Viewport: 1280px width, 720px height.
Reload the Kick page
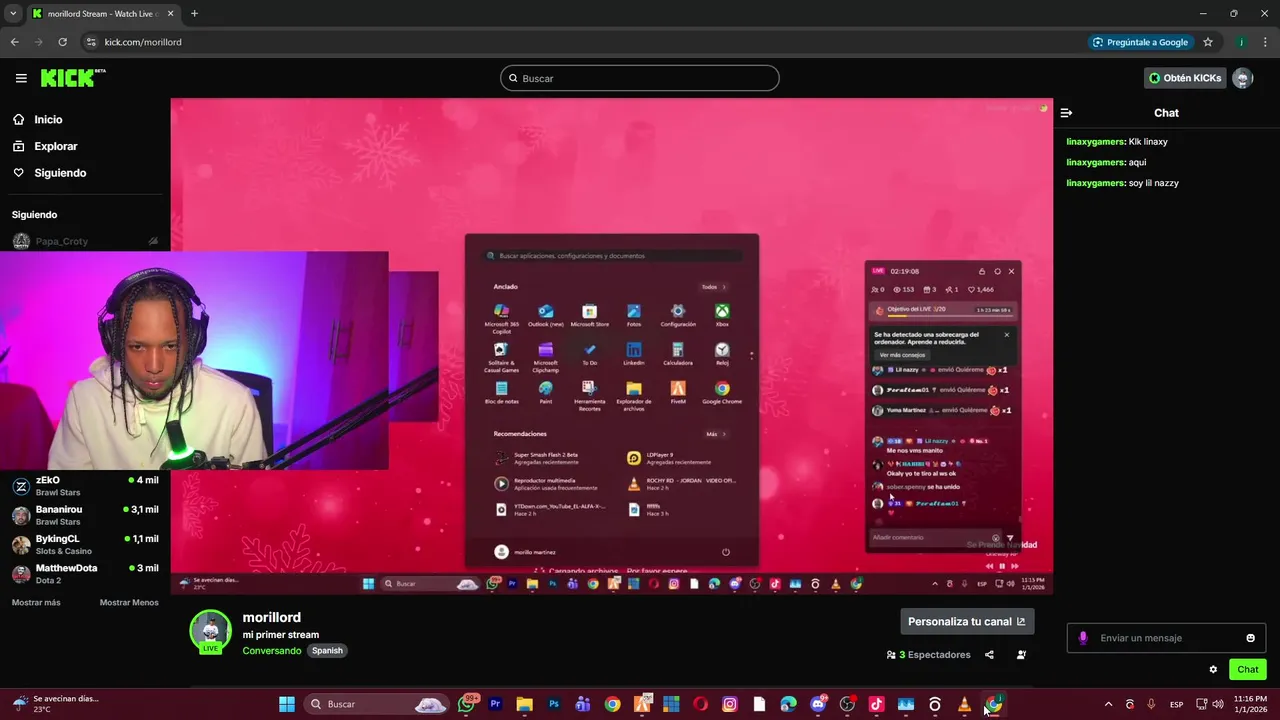[x=62, y=42]
